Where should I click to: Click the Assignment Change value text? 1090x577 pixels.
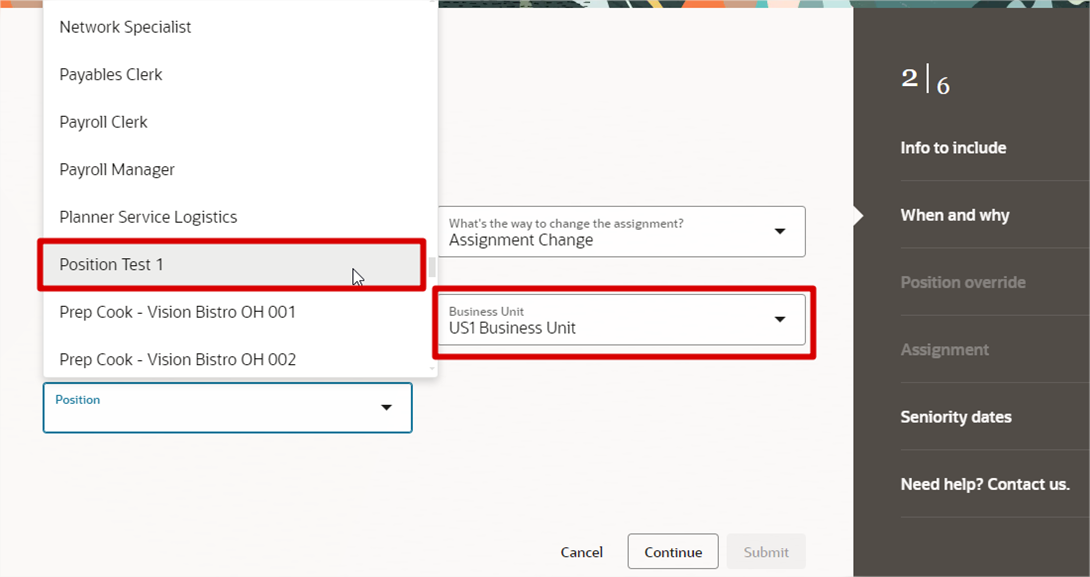pos(521,241)
